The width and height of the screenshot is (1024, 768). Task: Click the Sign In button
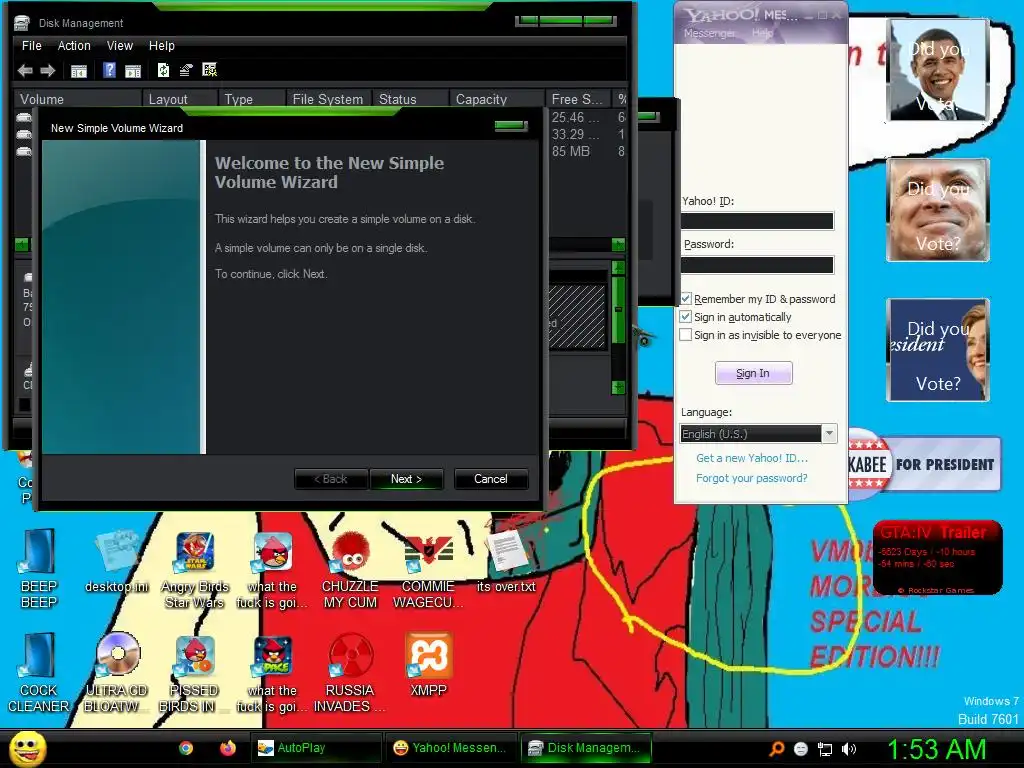pos(754,373)
